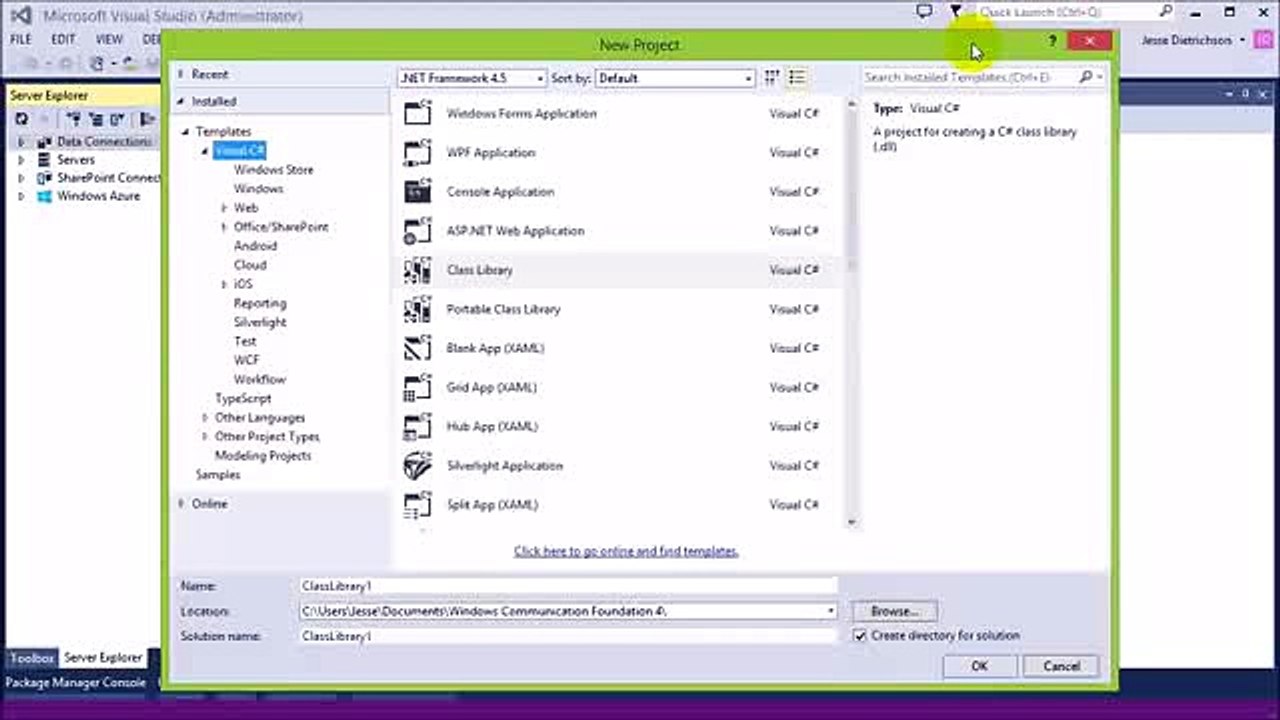This screenshot has height=720, width=1280.
Task: Click the Quick Launch search magnifier
Action: (1166, 12)
